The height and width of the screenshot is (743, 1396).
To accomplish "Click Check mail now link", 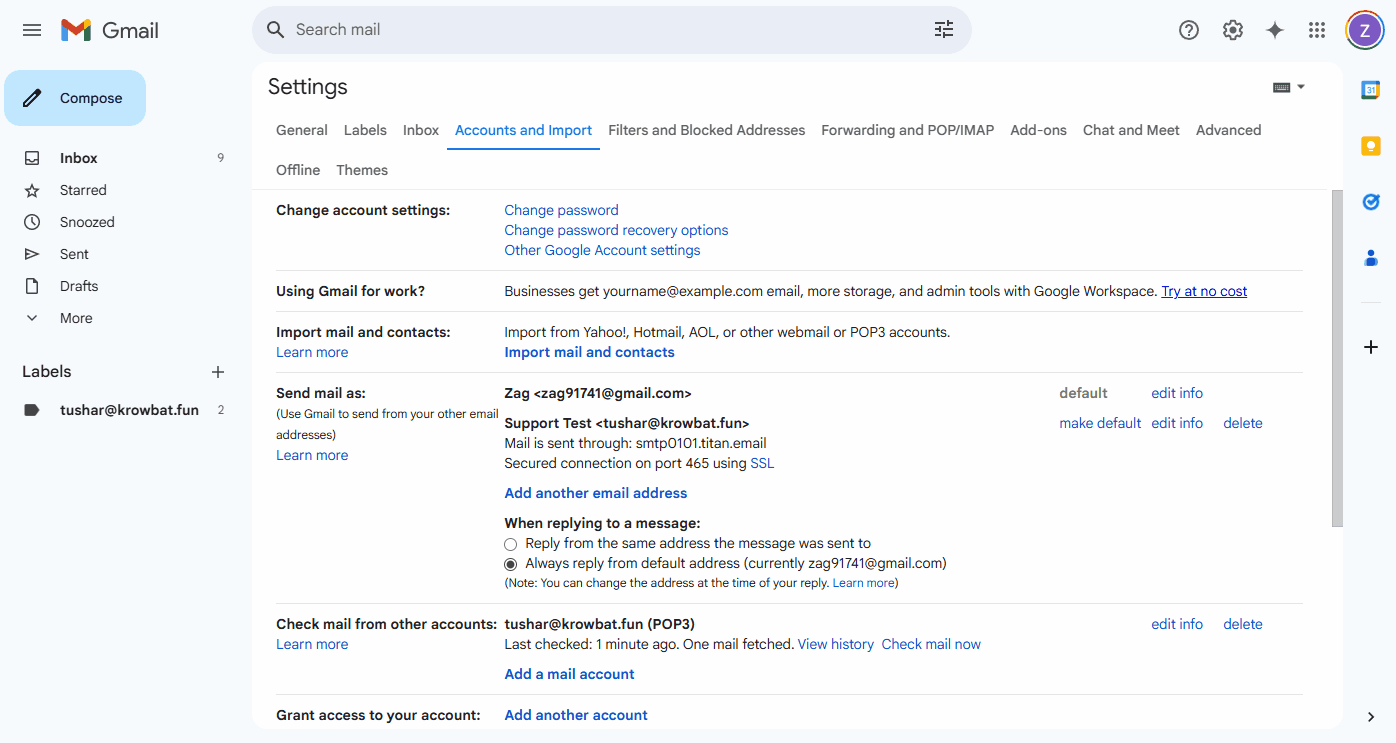I will click(x=931, y=644).
